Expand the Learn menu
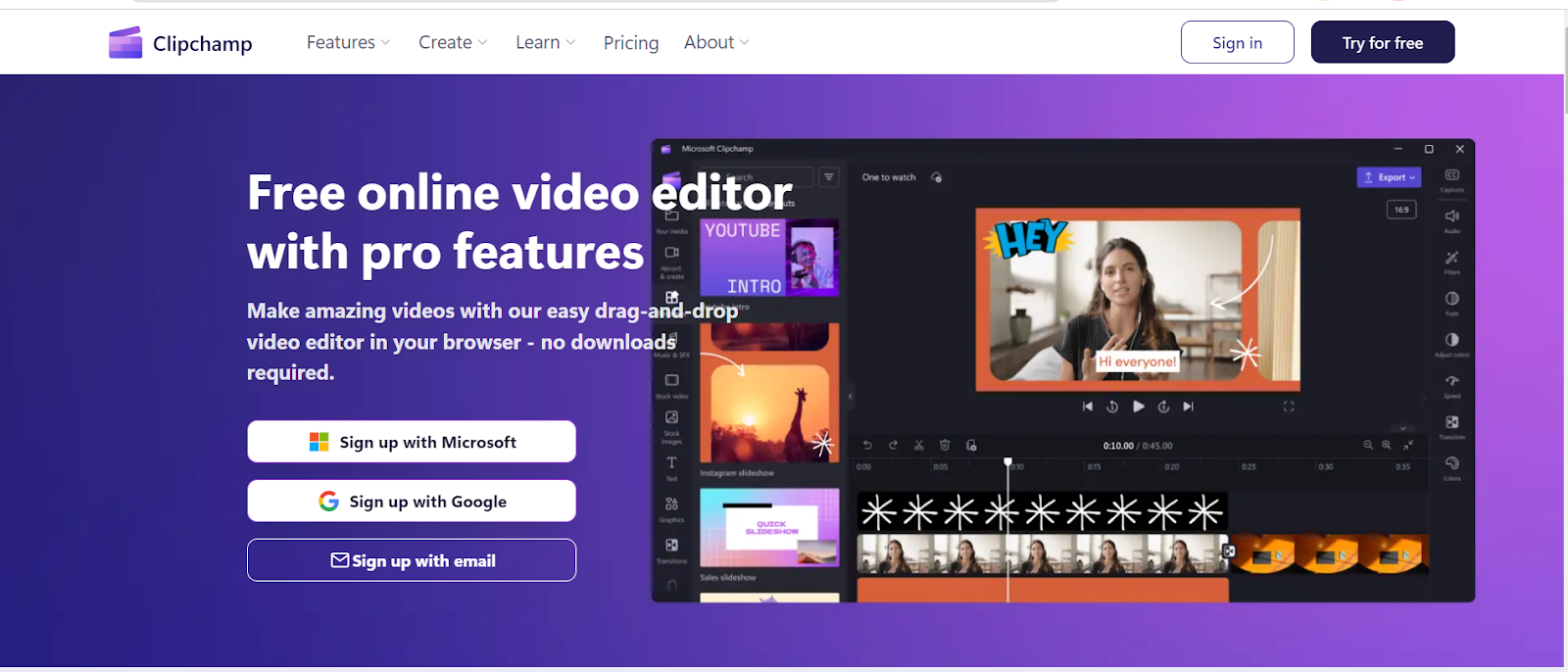Viewport: 1568px width, 672px height. pos(546,42)
